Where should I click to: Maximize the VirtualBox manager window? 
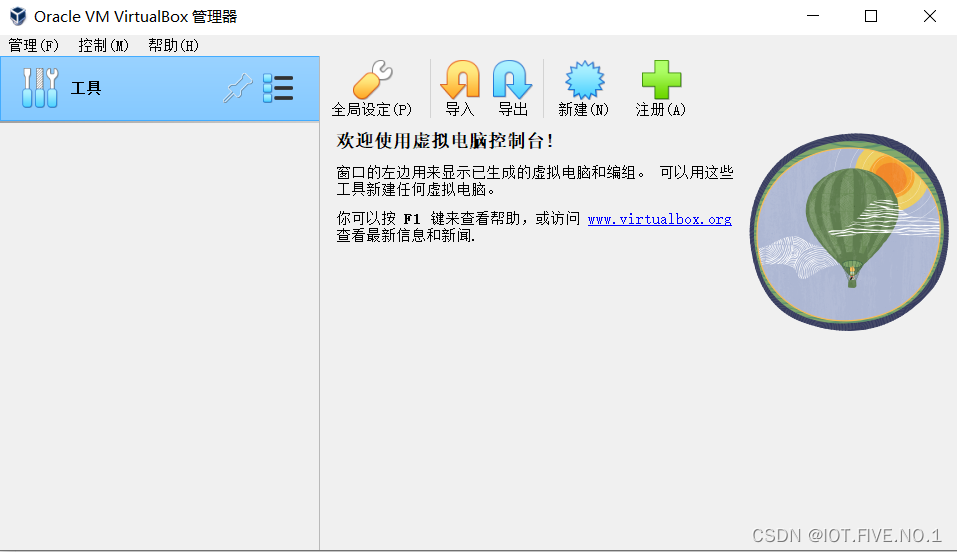click(x=871, y=16)
